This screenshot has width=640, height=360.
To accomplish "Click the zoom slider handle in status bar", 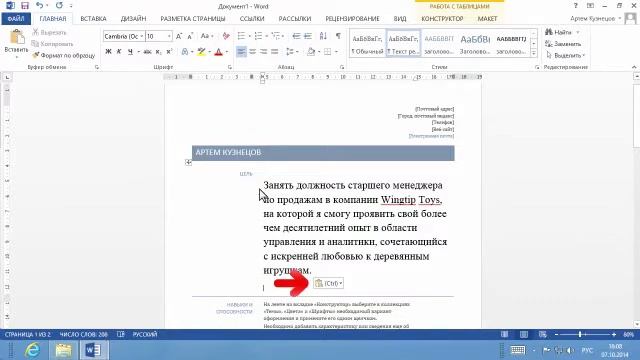I will [580, 335].
